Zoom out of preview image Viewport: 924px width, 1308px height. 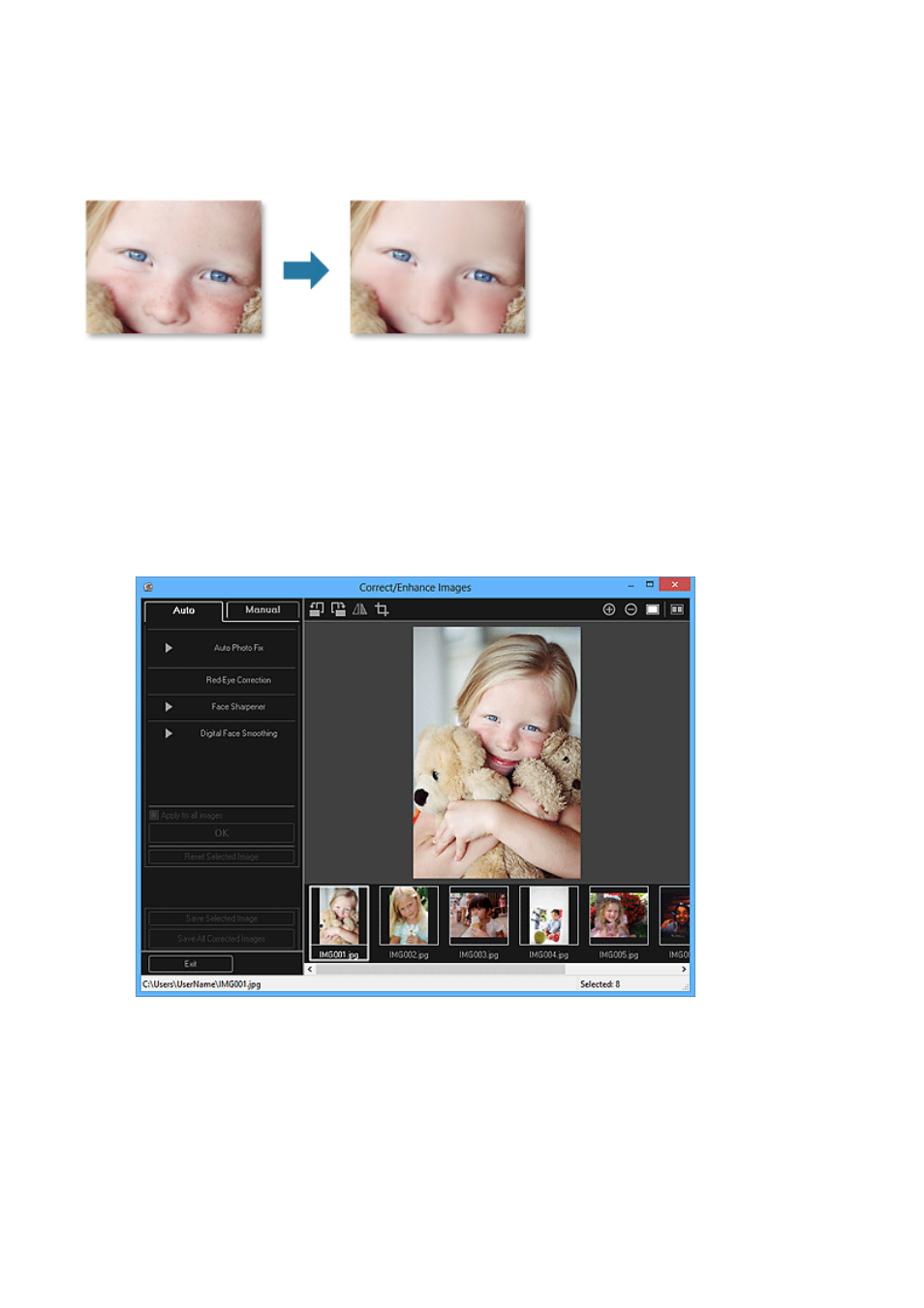pos(631,609)
